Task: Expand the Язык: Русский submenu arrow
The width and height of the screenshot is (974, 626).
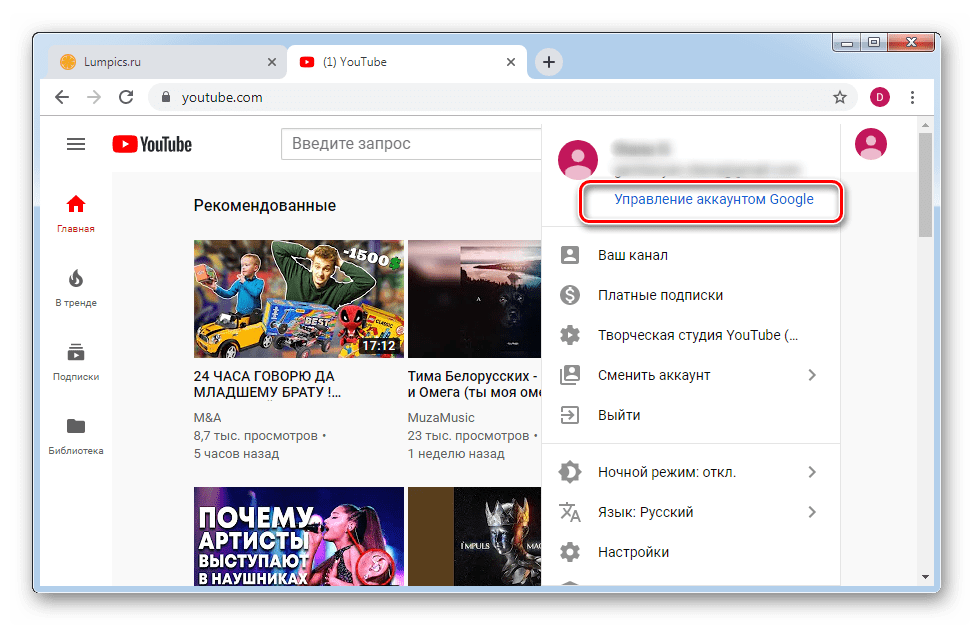Action: coord(812,512)
